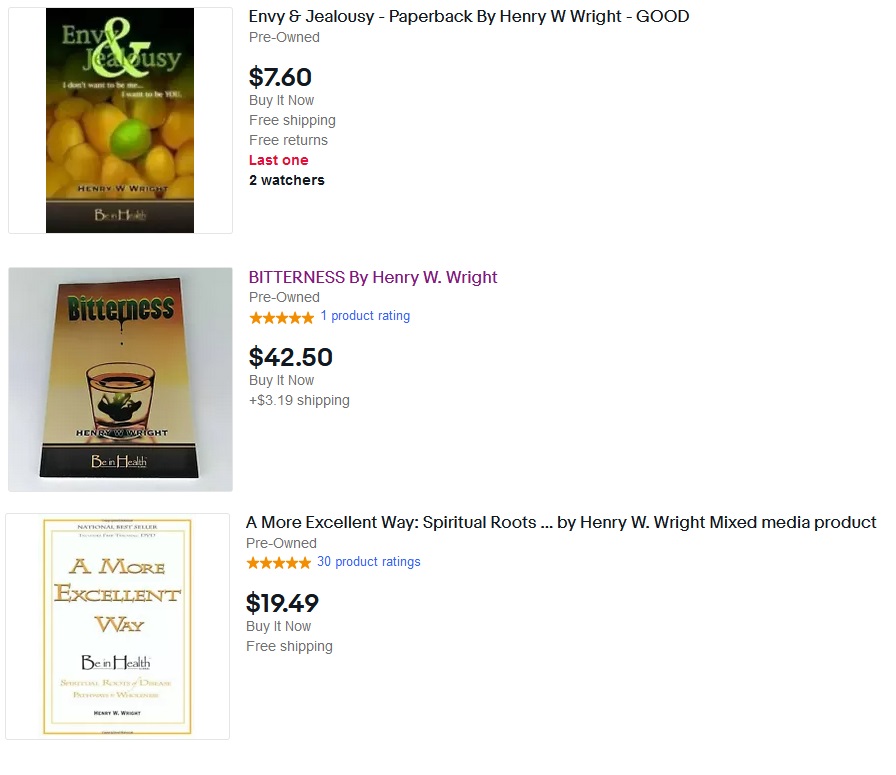Click the Last one label
Image resolution: width=896 pixels, height=775 pixels.
point(278,160)
